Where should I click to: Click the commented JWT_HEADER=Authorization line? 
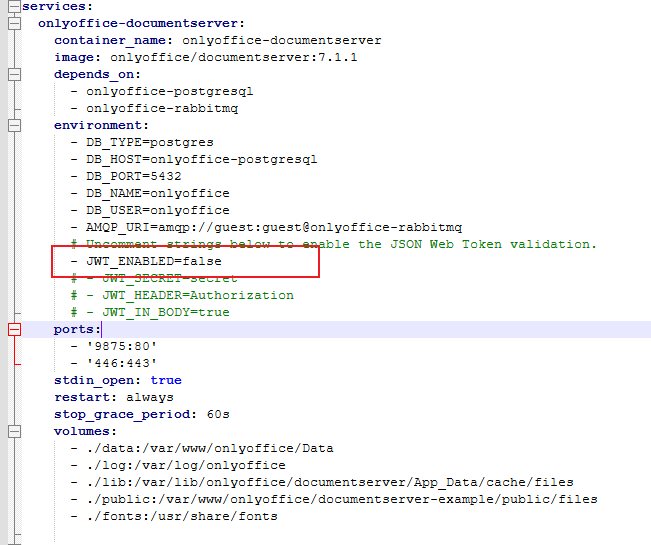(182, 296)
